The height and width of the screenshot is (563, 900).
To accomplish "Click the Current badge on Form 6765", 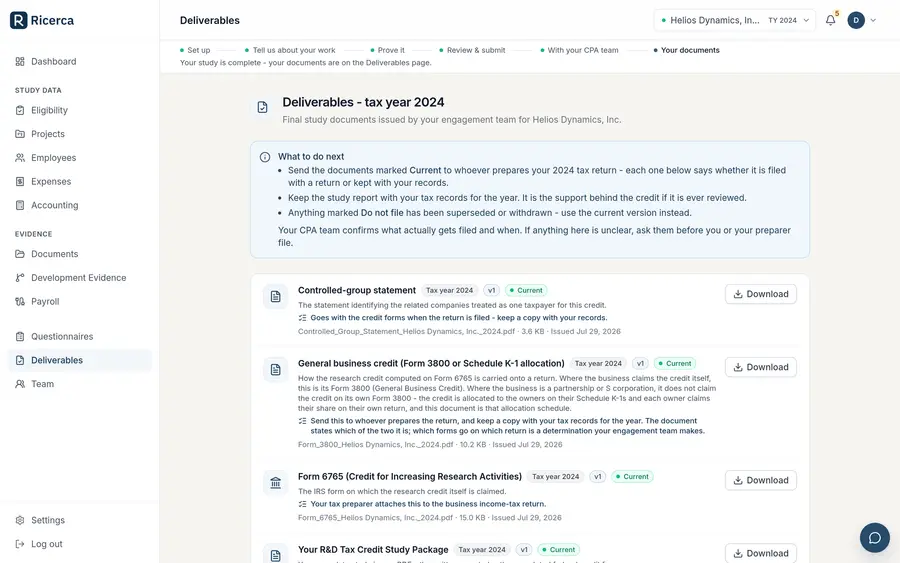I will (632, 476).
